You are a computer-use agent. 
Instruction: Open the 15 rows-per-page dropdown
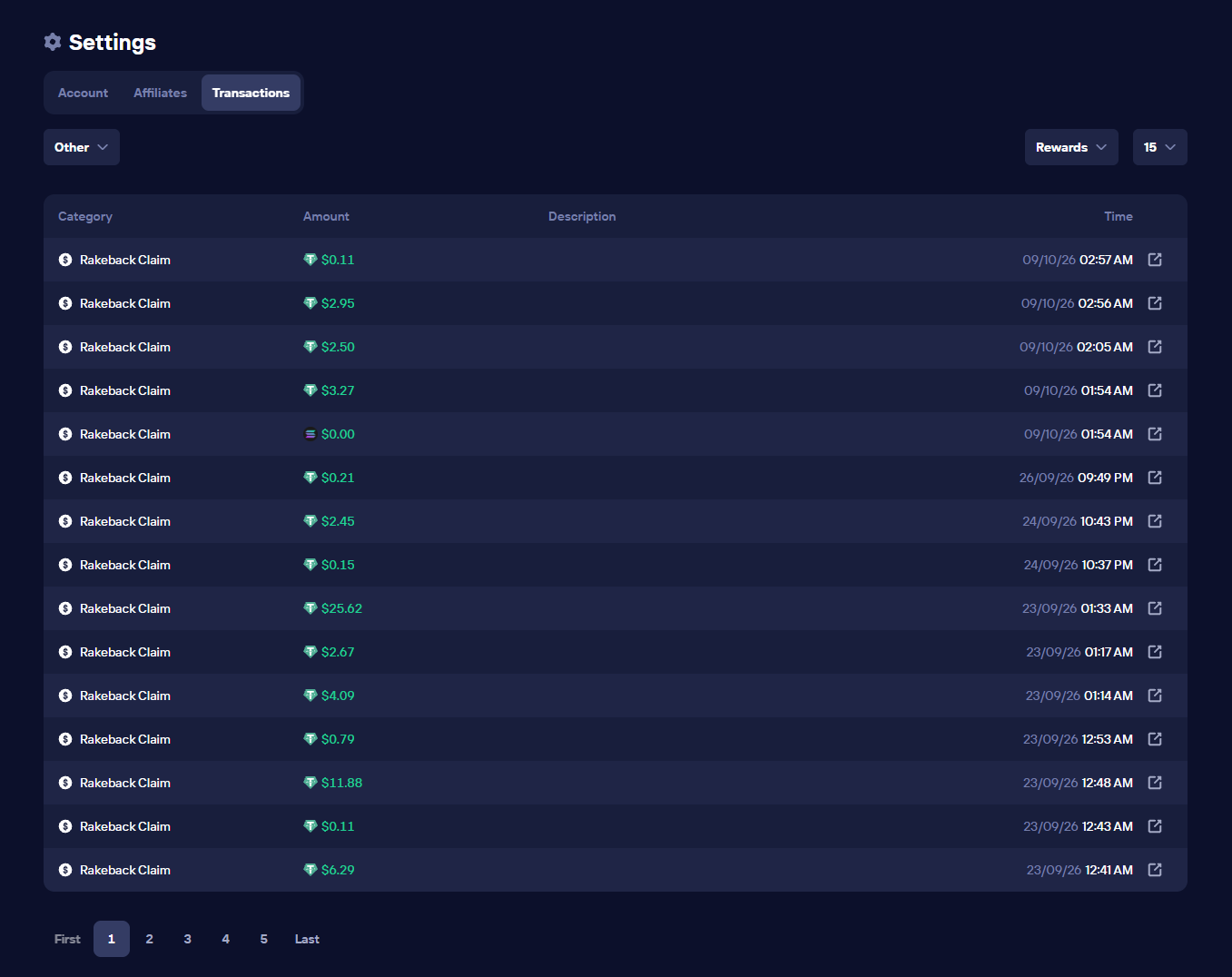click(x=1160, y=147)
